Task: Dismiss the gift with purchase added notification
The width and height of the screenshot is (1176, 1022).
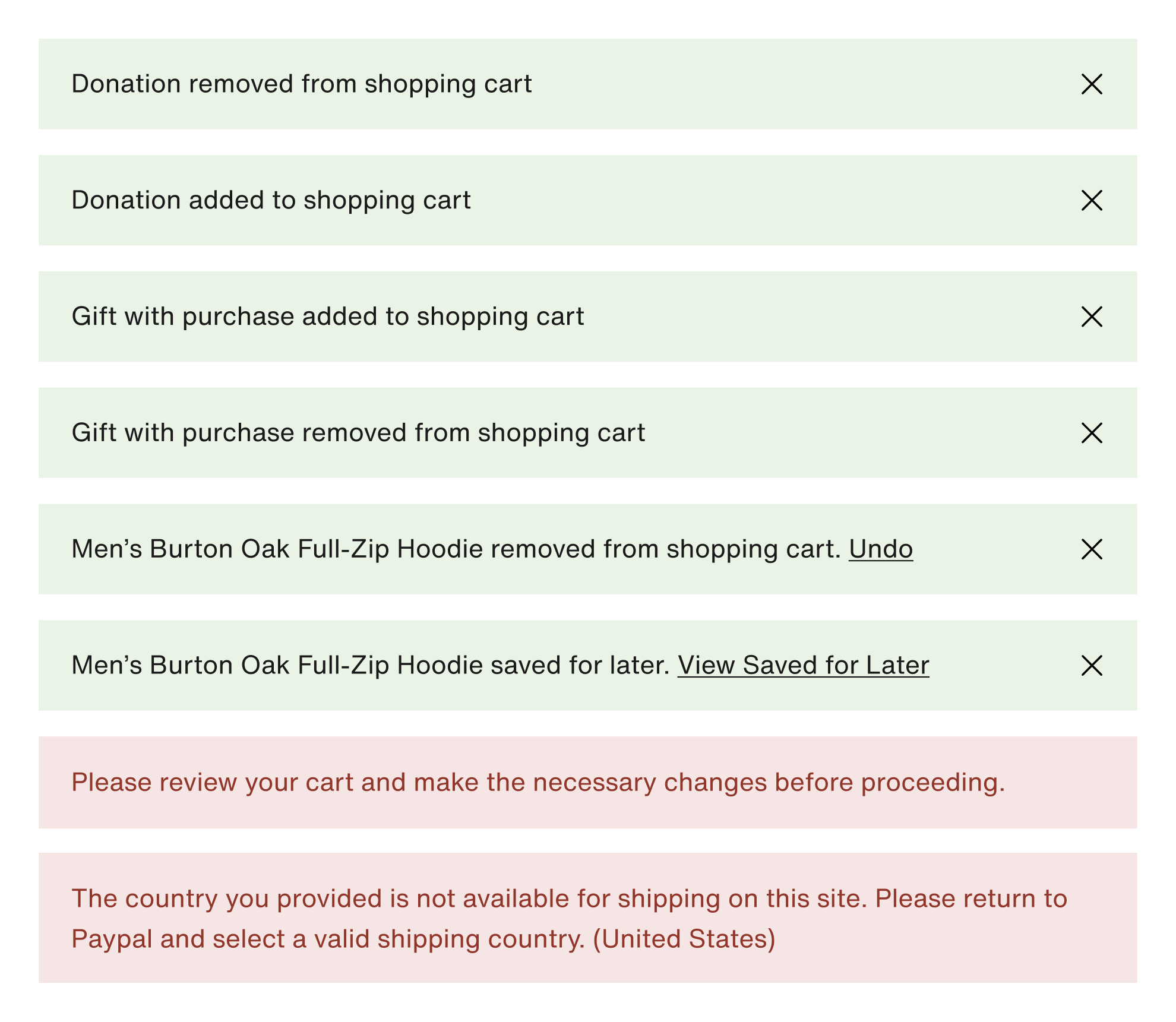Action: coord(1092,317)
